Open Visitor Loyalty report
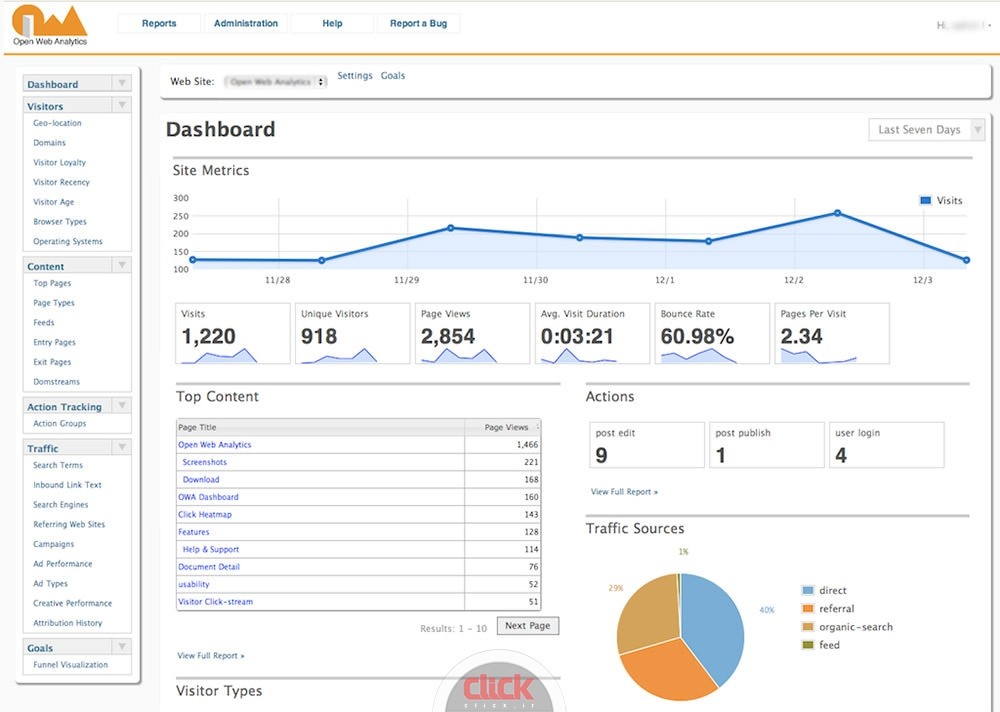 click(x=59, y=163)
